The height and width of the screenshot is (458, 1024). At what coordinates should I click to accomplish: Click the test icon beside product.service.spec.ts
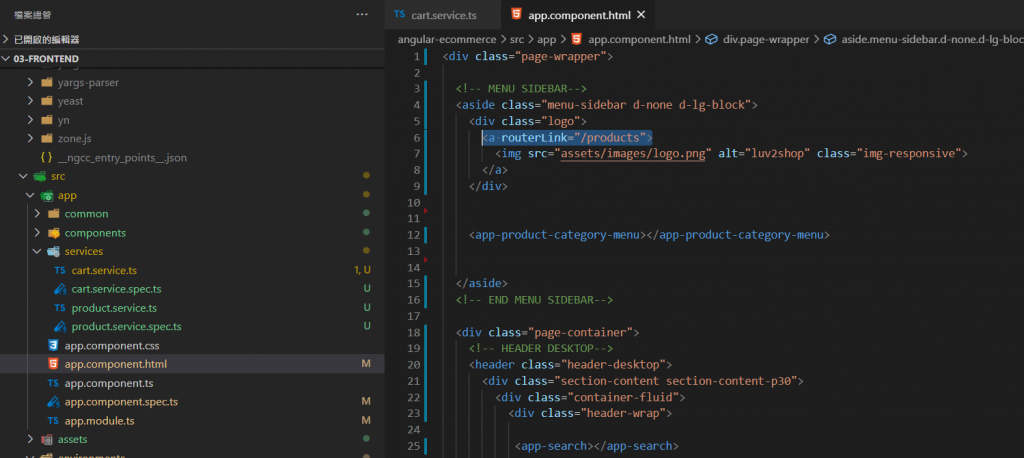[x=60, y=326]
